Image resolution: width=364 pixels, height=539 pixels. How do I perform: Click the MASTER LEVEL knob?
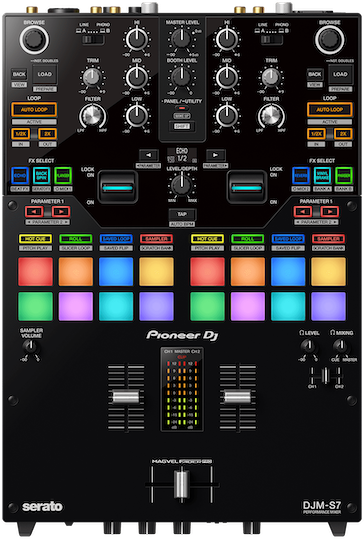click(181, 38)
